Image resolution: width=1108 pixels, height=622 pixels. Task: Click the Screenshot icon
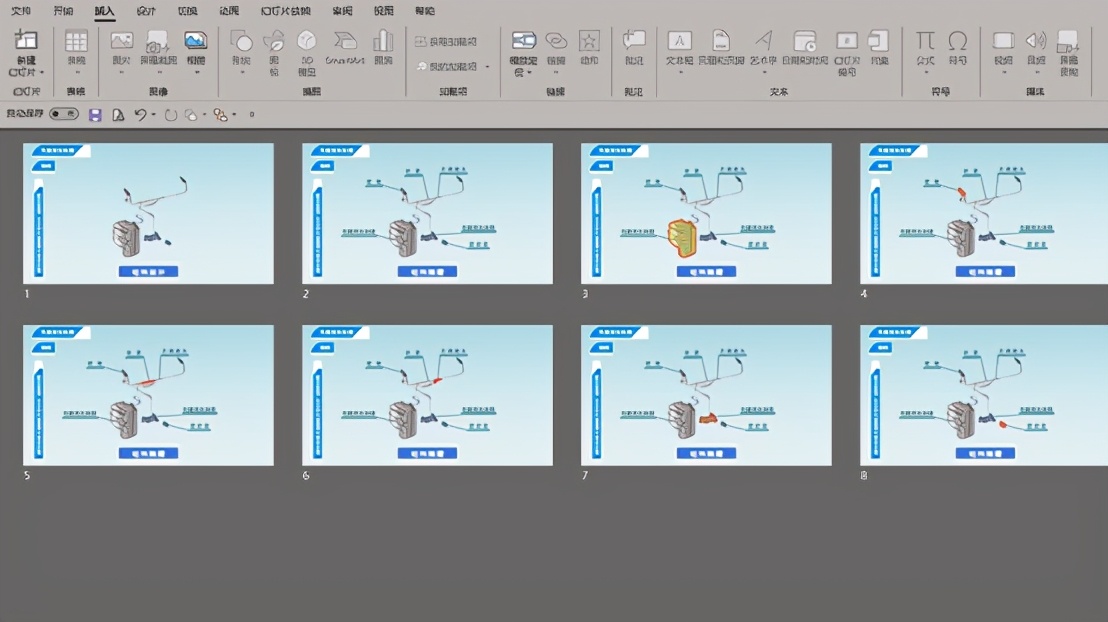click(158, 42)
